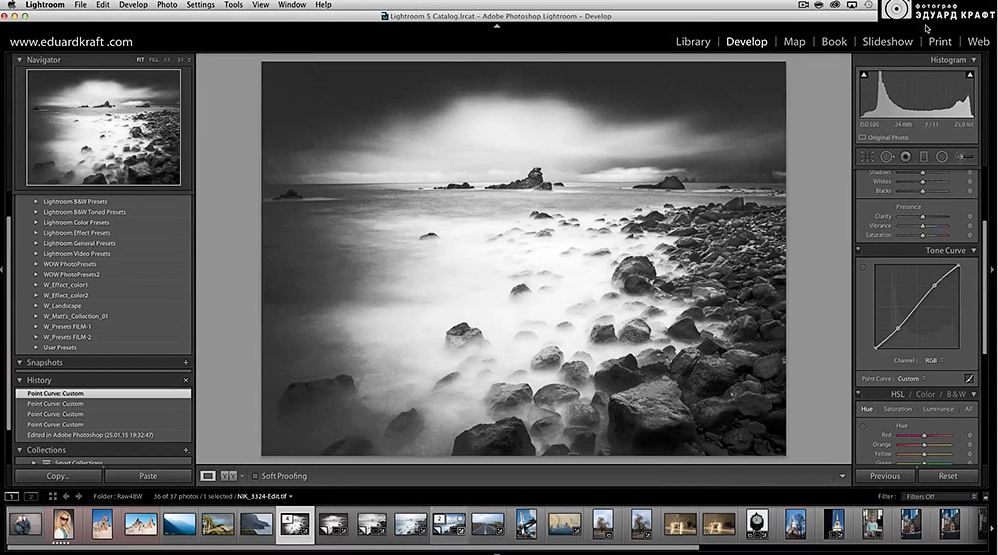Adjust the Clarity slider handle
Viewport: 998px width, 555px height.
(x=922, y=216)
